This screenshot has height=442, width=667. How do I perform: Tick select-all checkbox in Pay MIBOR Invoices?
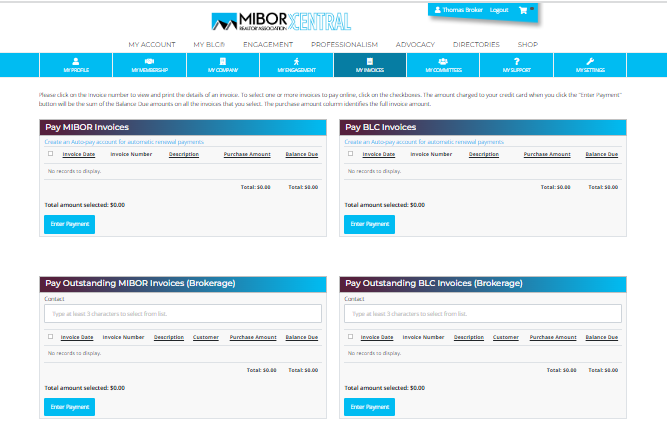51,154
